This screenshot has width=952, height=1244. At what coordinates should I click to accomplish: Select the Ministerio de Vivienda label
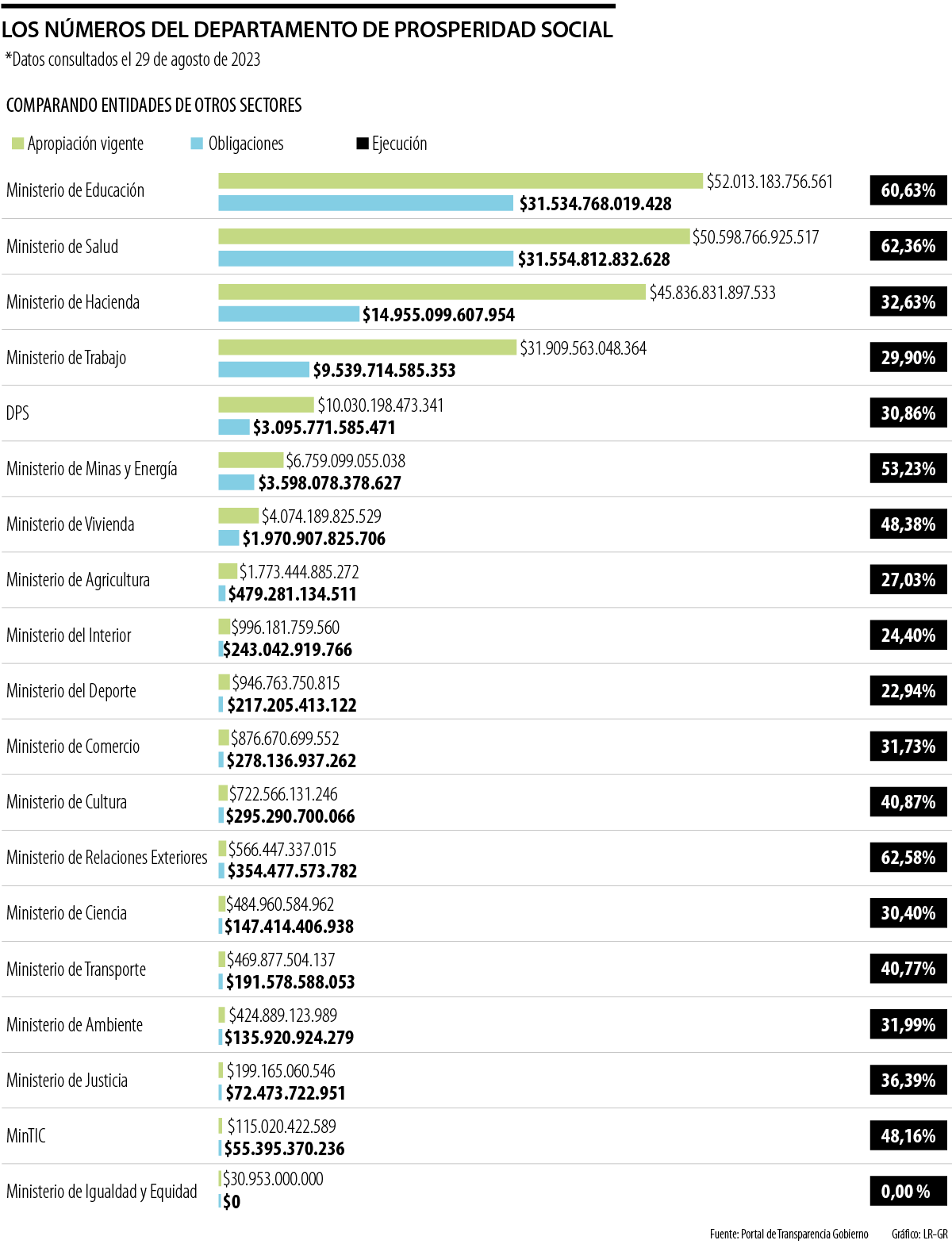tap(70, 524)
